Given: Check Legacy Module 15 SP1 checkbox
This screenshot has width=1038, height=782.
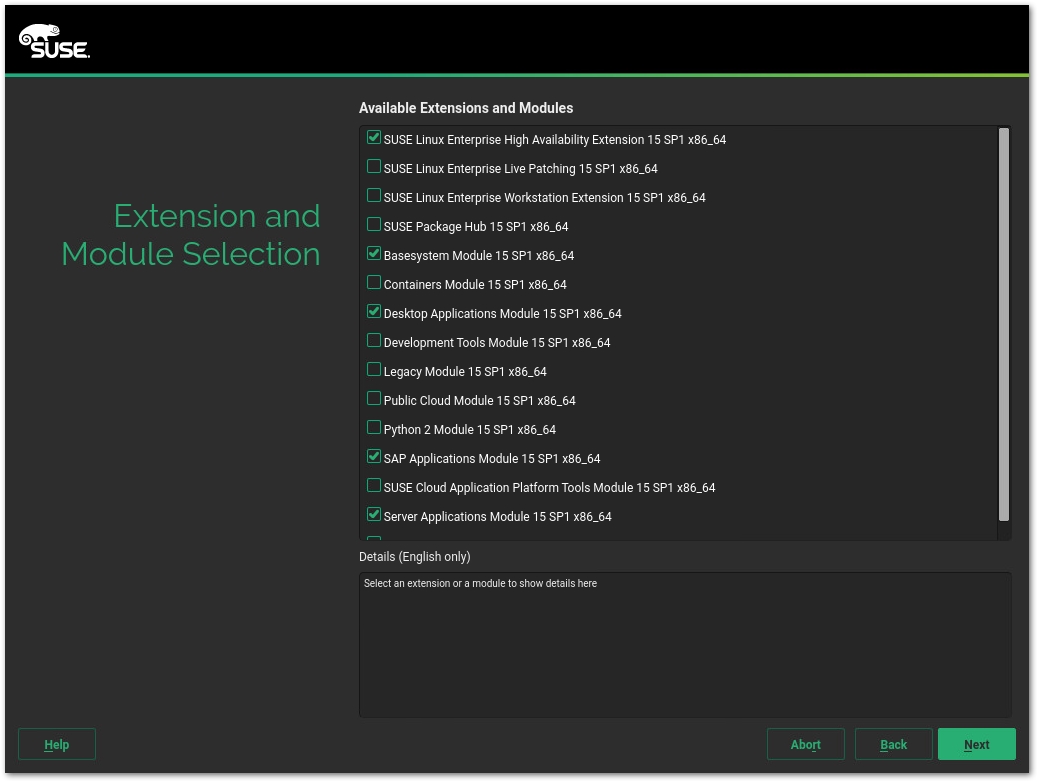Looking at the screenshot, I should pyautogui.click(x=374, y=369).
